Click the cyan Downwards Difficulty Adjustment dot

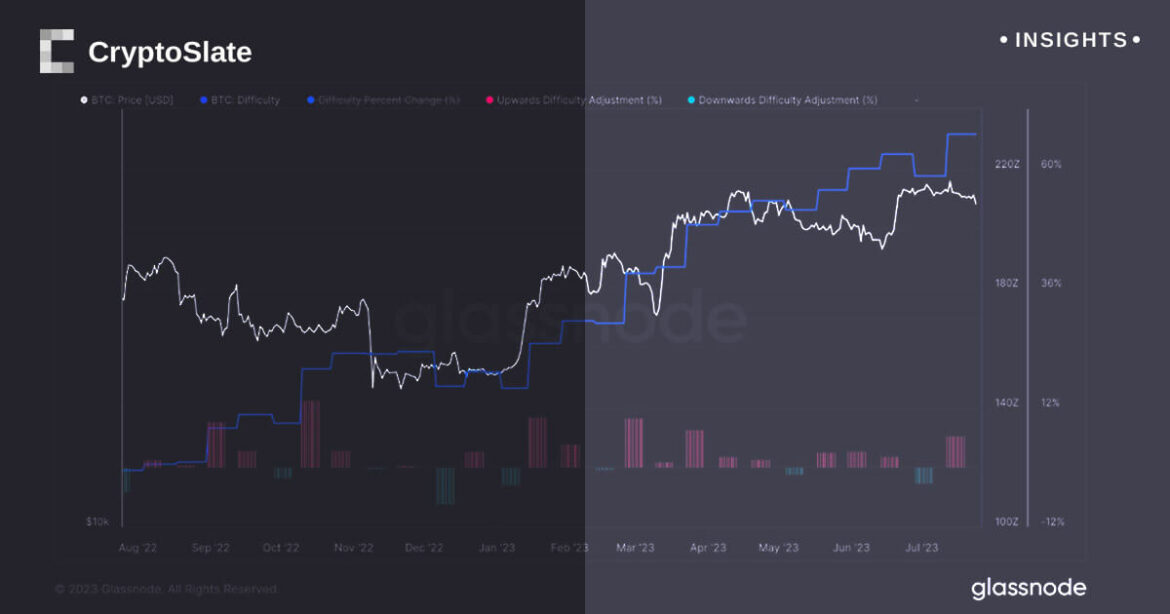coord(691,100)
